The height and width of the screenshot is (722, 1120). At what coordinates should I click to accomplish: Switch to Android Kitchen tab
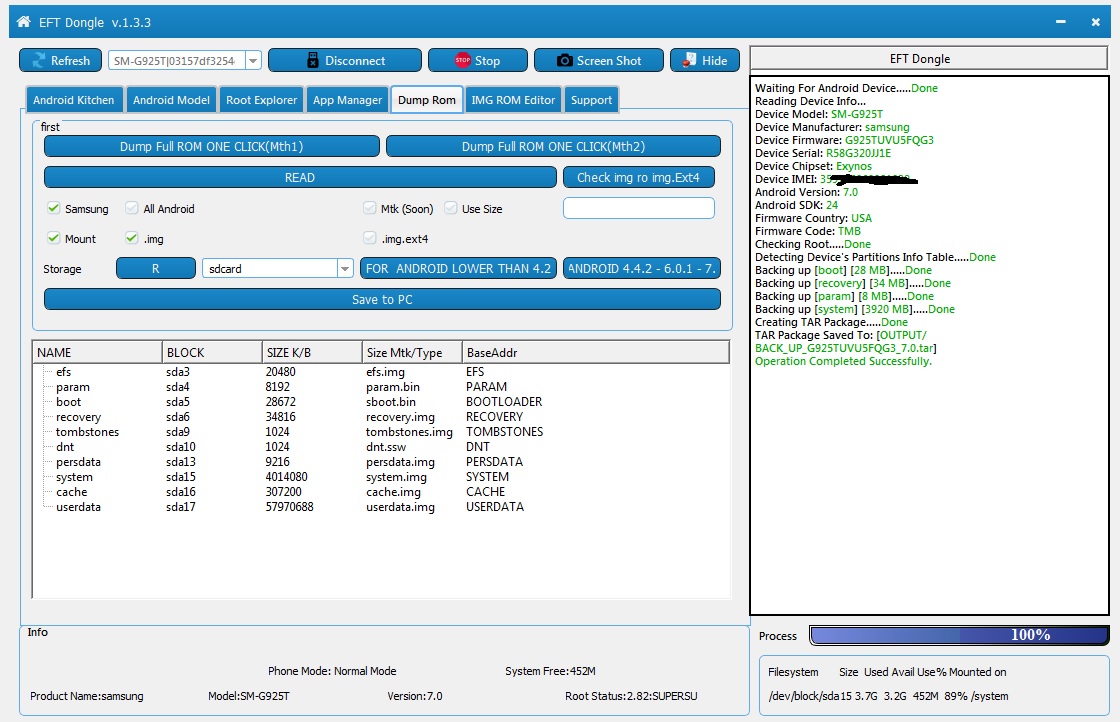coord(74,100)
